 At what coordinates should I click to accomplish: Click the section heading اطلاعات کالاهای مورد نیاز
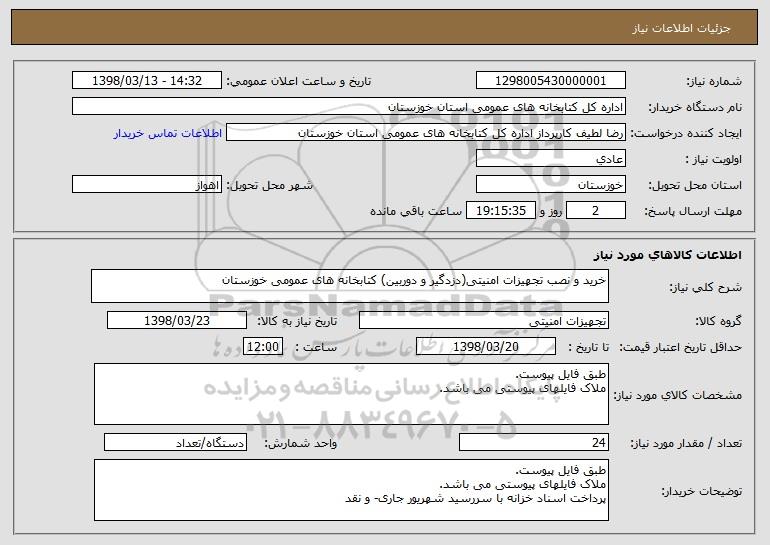667,255
